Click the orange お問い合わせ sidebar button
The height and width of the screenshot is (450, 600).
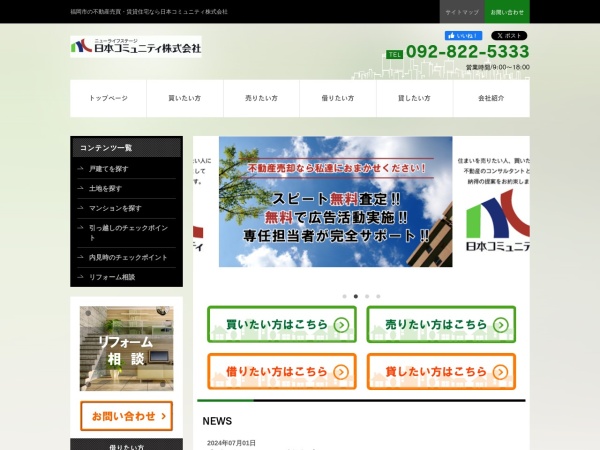(126, 416)
